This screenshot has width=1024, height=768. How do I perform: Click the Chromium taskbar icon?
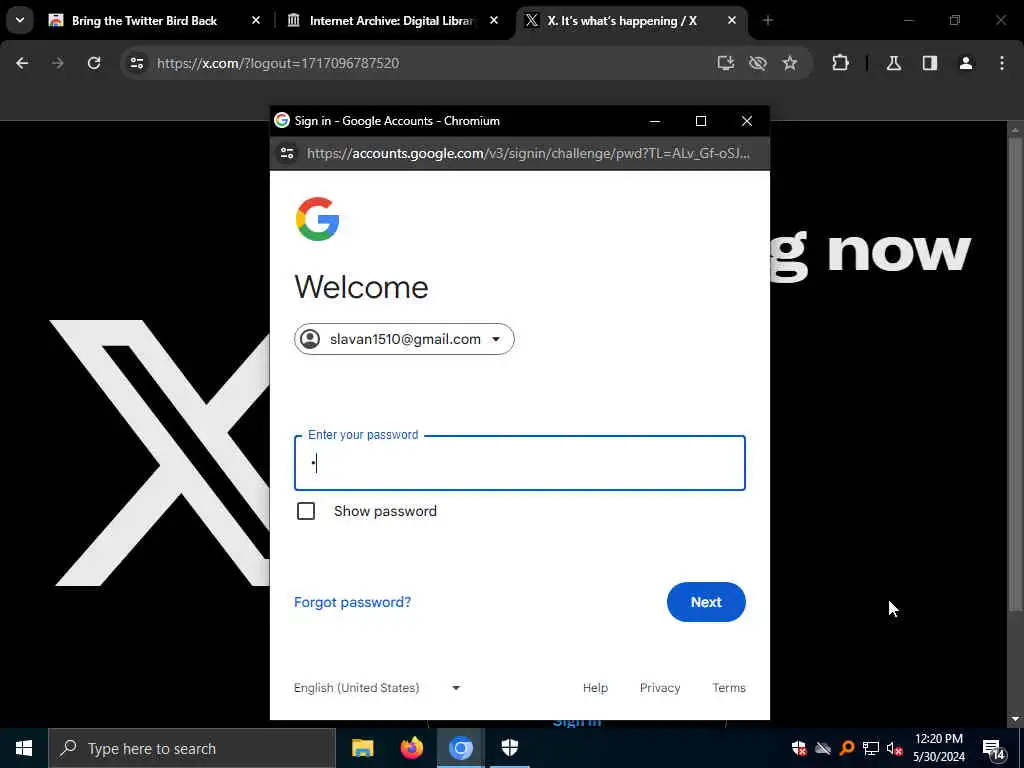coord(460,748)
